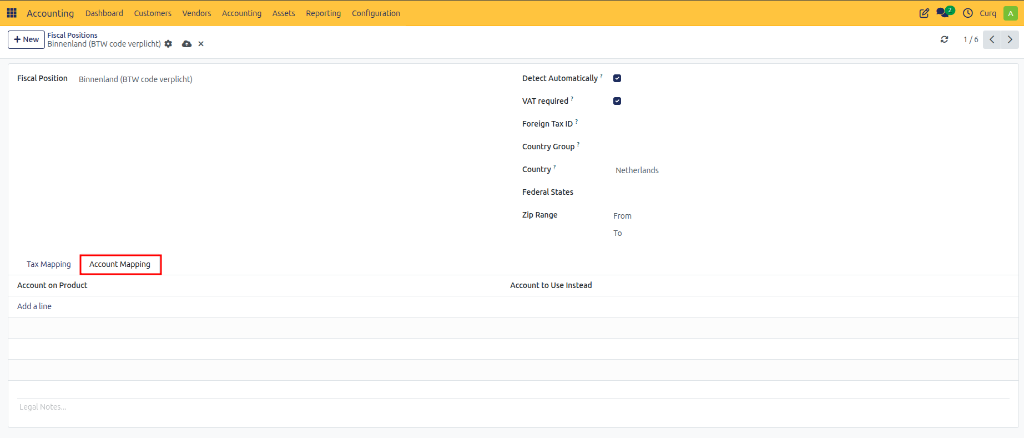Viewport: 1024px width, 438px height.
Task: Open Dashboard menu
Action: (x=104, y=13)
